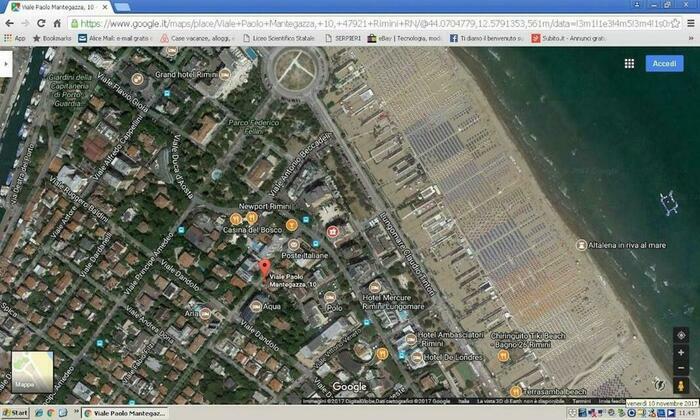Select the Polo hotel marker icon

click(x=329, y=297)
